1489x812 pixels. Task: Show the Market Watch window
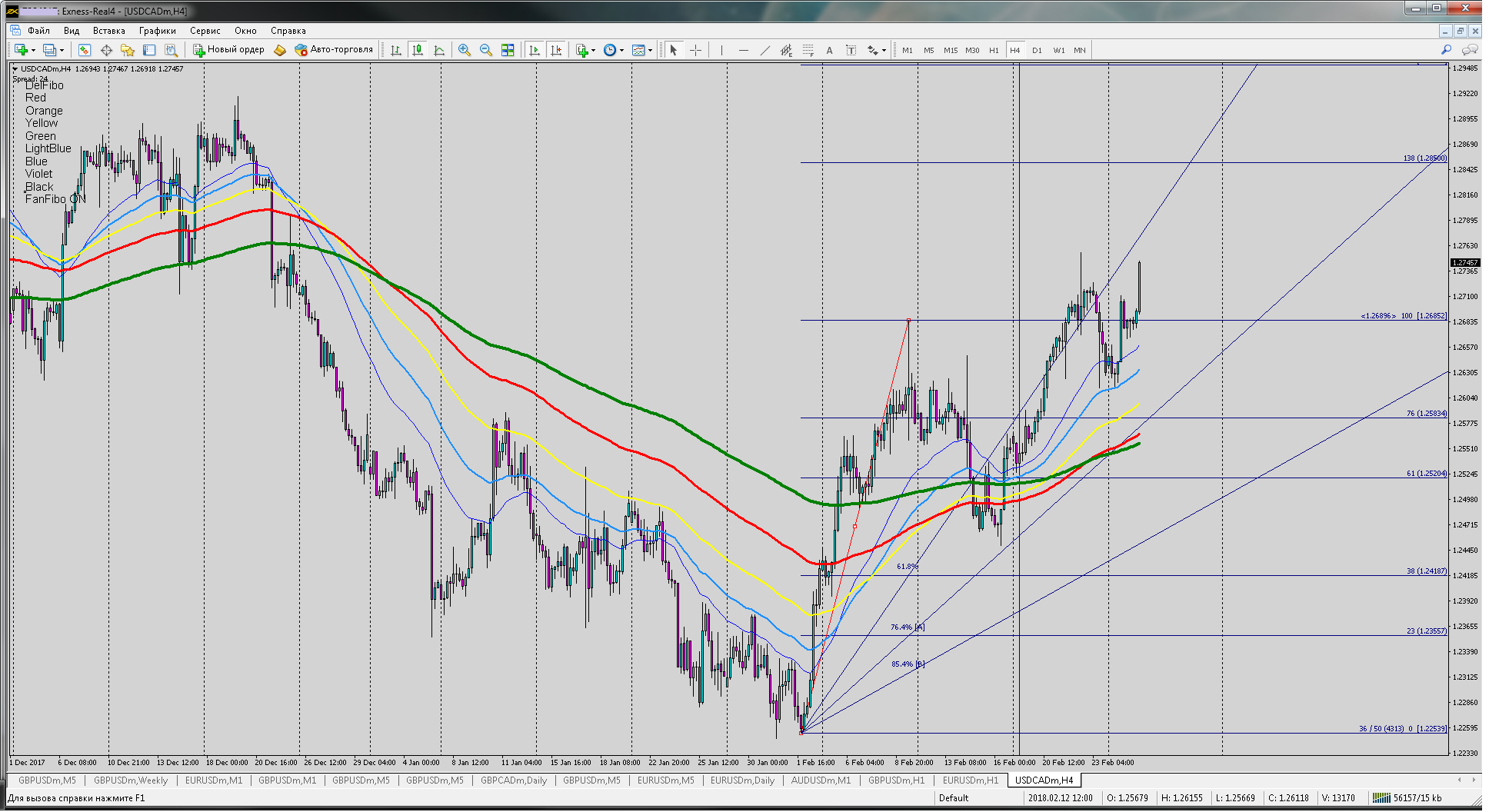[85, 50]
